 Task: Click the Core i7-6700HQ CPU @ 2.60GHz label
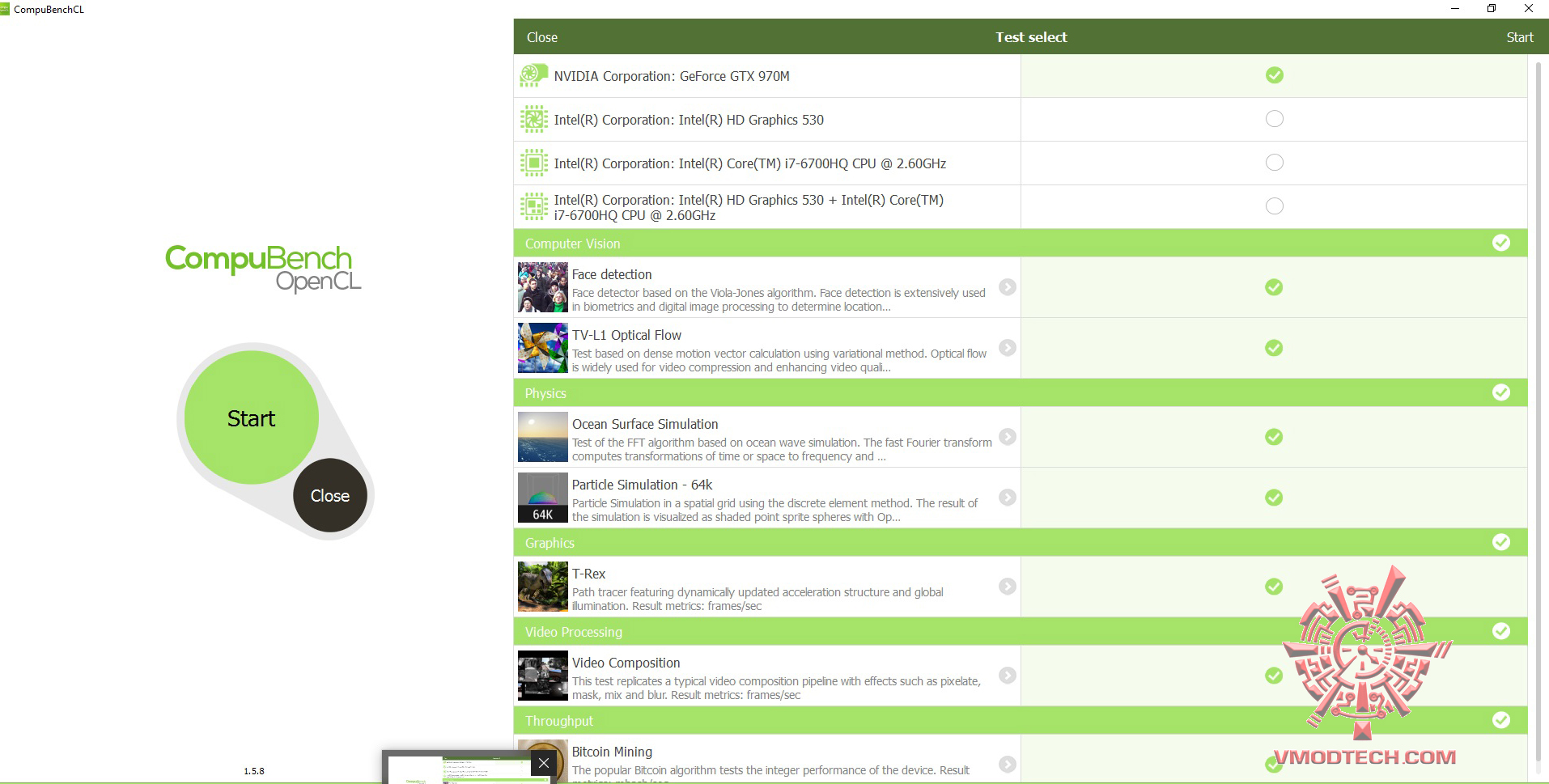click(x=750, y=163)
